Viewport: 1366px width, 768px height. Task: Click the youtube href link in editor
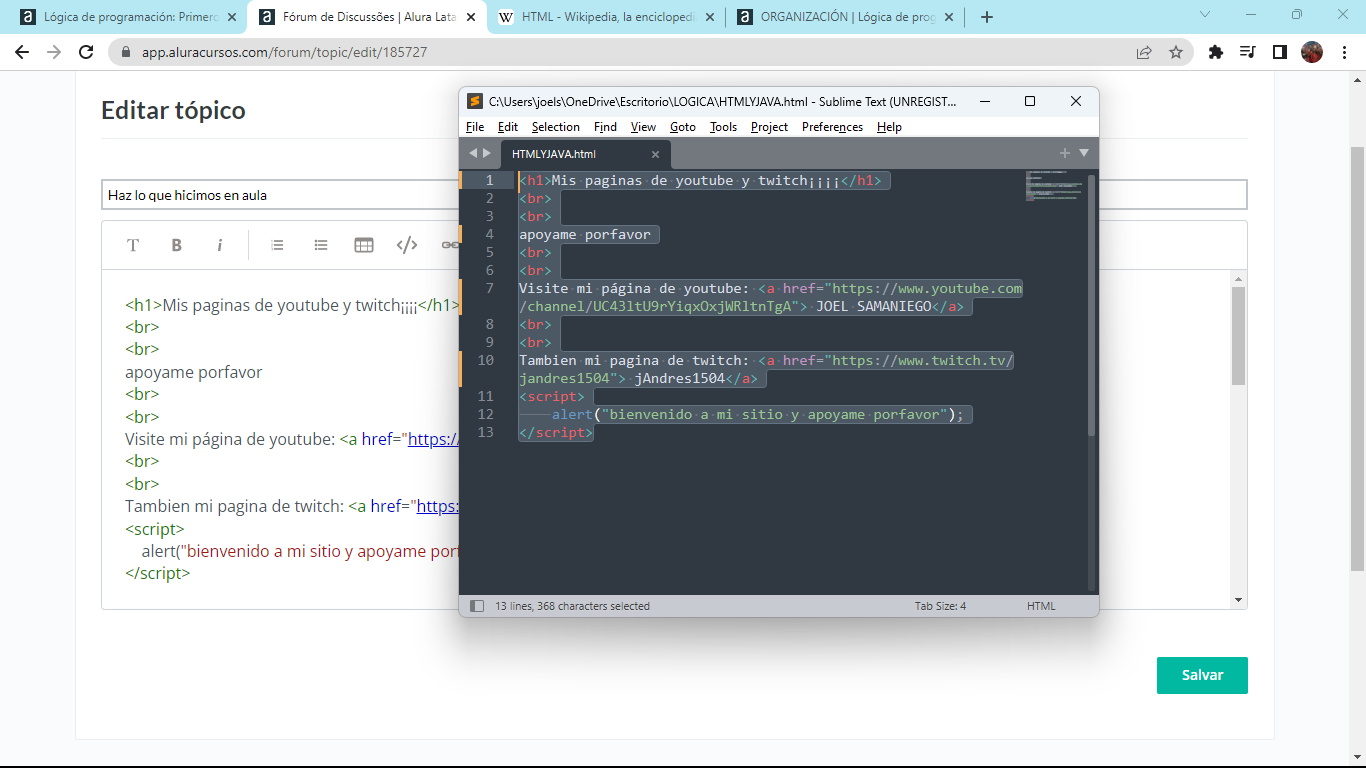433,439
